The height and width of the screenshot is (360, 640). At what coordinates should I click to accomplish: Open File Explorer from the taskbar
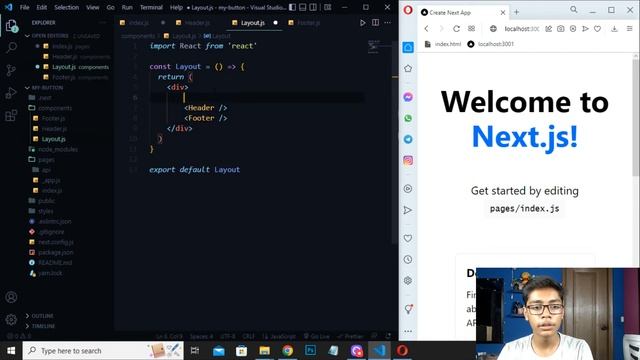click(x=264, y=351)
